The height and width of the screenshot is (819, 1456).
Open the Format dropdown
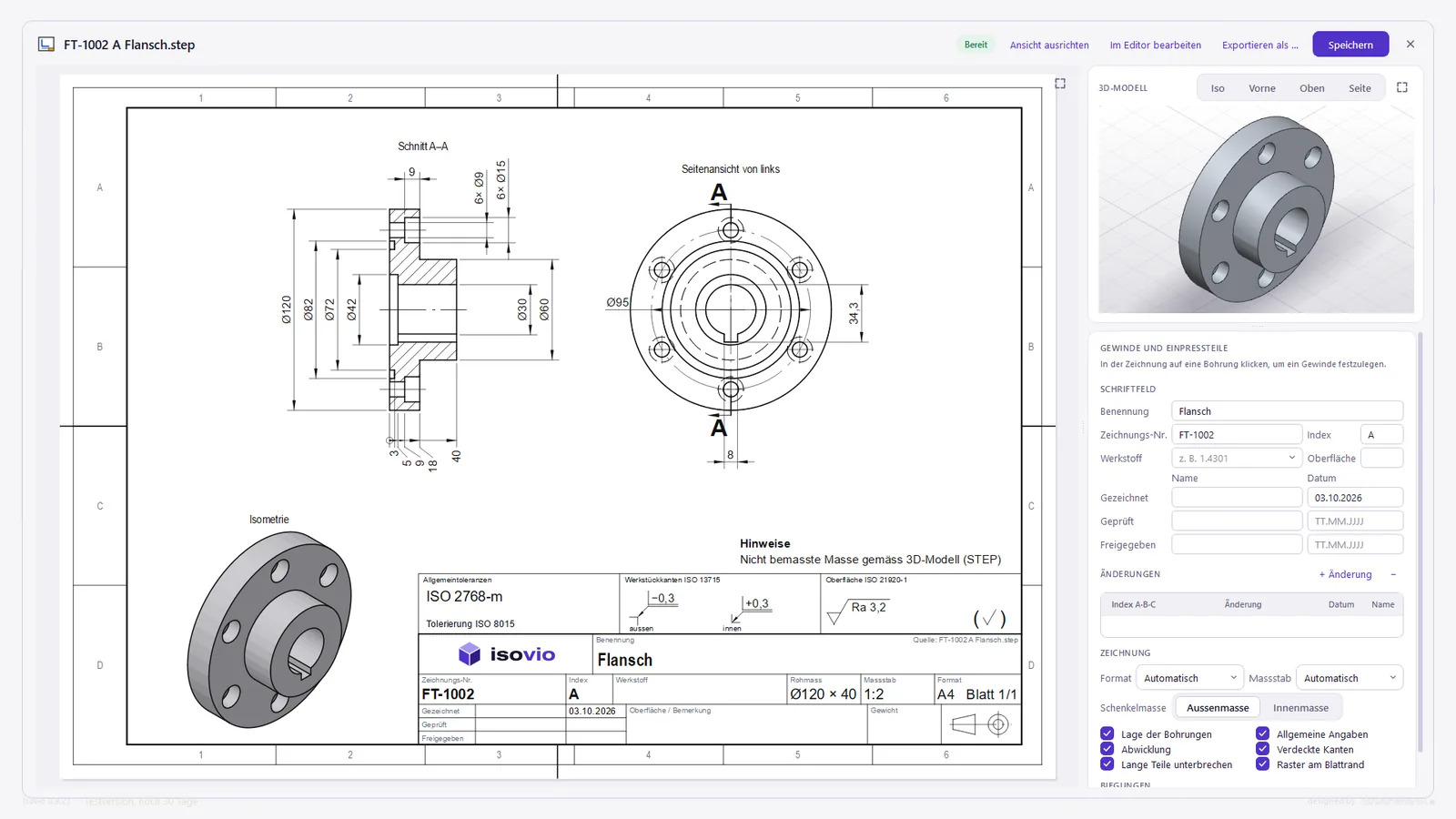tap(1189, 678)
